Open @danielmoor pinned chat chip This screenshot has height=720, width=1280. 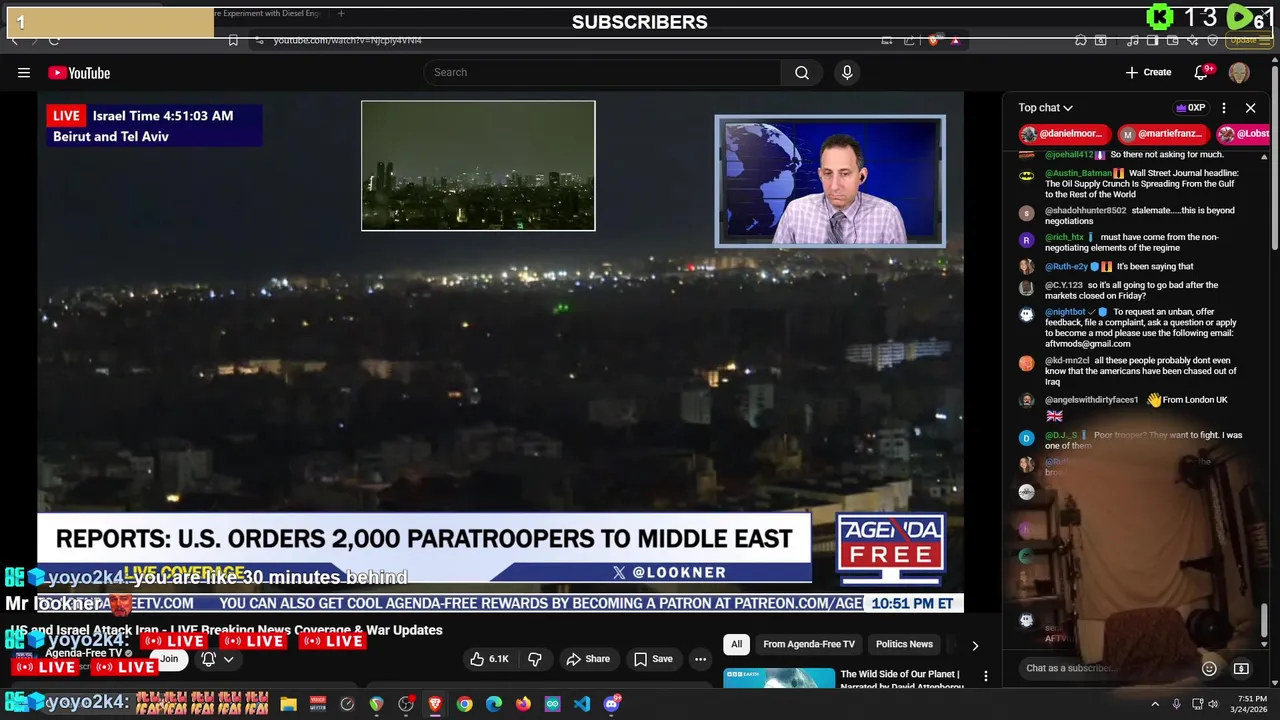pyautogui.click(x=1065, y=134)
